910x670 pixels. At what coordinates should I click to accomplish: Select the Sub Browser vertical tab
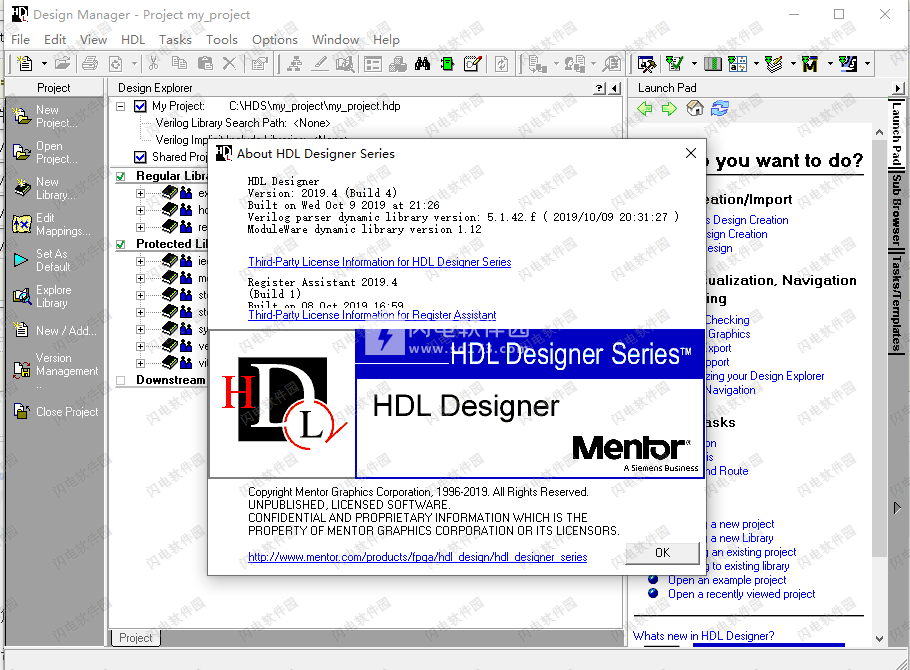(x=897, y=209)
